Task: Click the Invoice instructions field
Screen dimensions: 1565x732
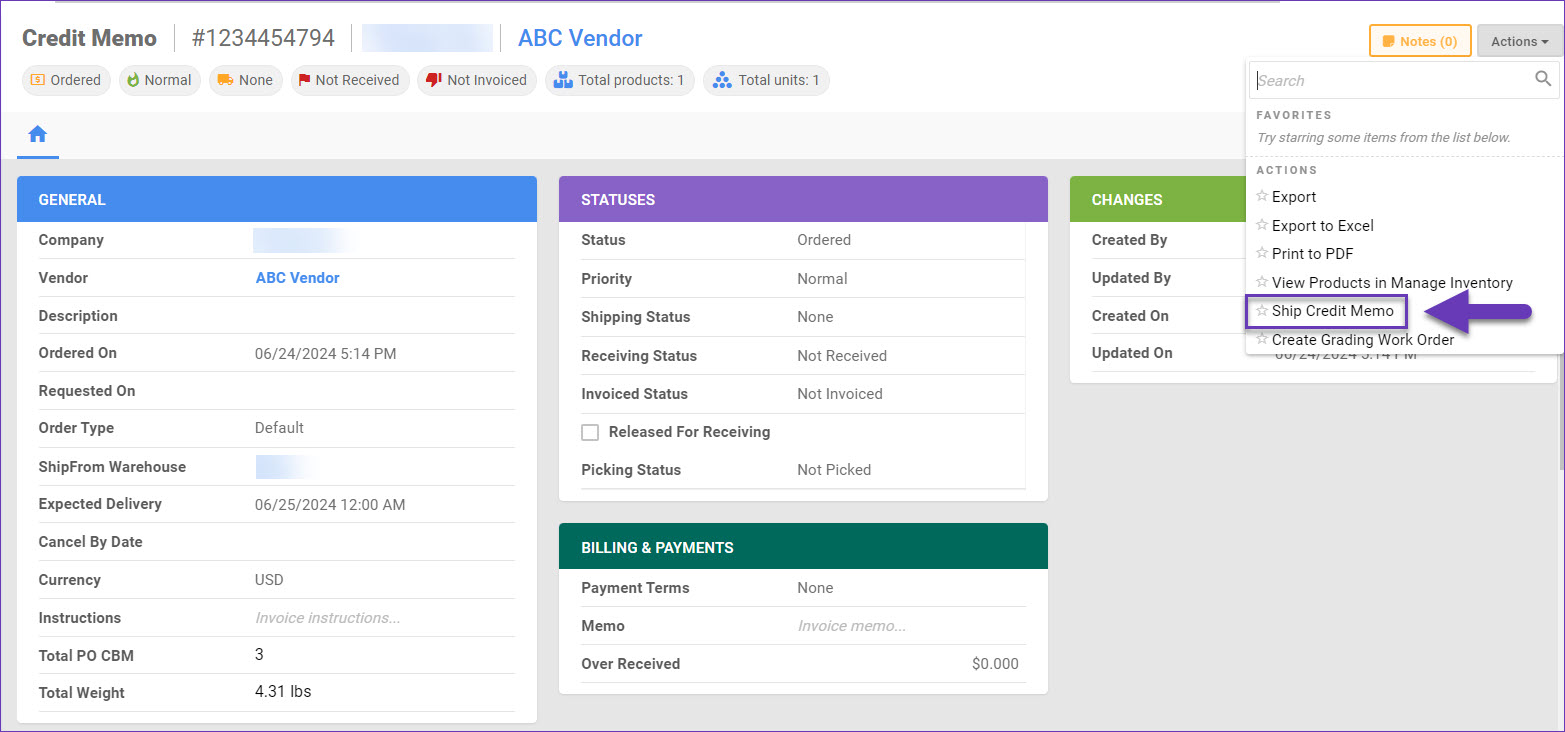Action: pos(327,618)
